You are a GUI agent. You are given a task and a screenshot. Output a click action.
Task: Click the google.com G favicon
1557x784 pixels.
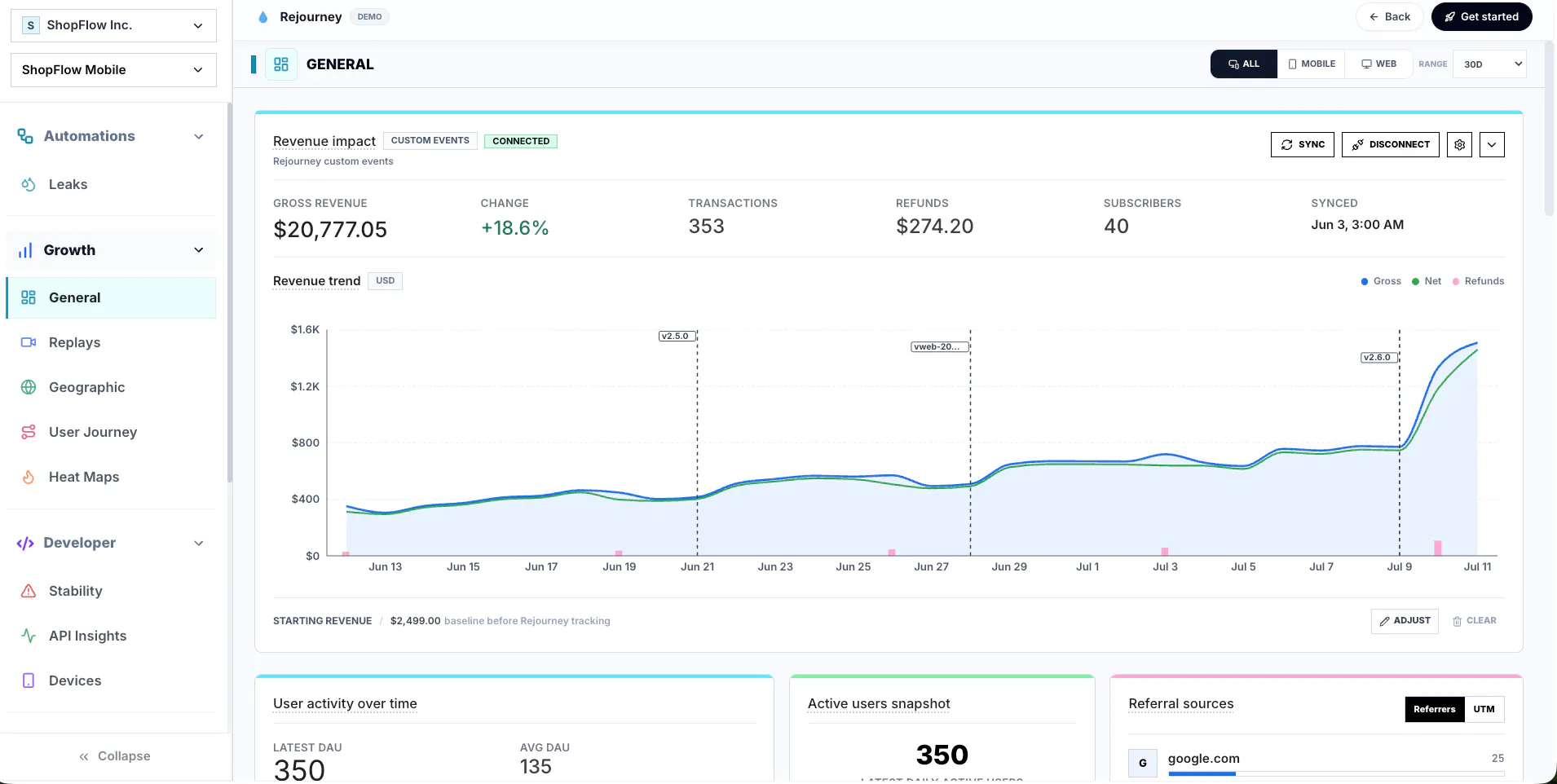(1143, 763)
